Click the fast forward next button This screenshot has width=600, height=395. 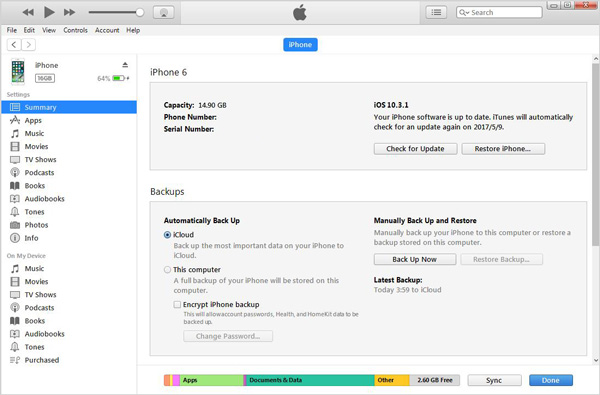click(x=69, y=12)
